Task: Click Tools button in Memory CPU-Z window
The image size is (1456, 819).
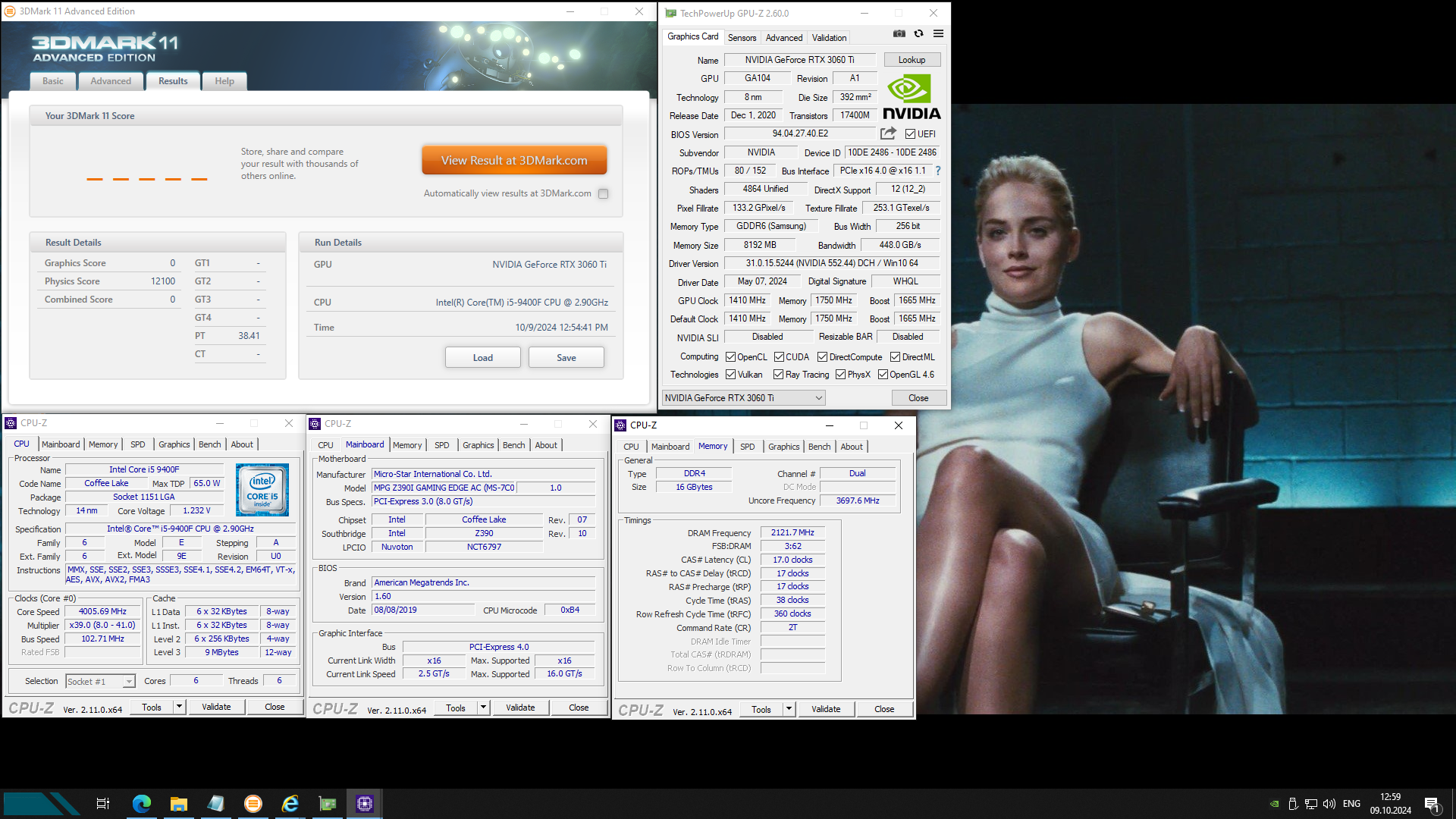Action: coord(761,709)
